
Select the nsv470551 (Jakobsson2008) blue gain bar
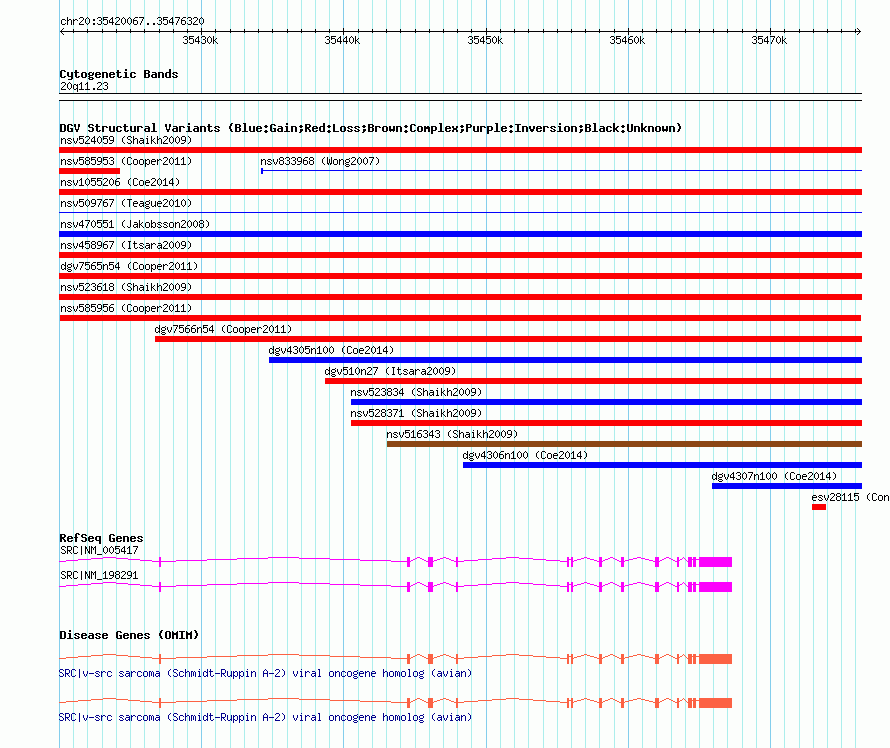click(460, 234)
